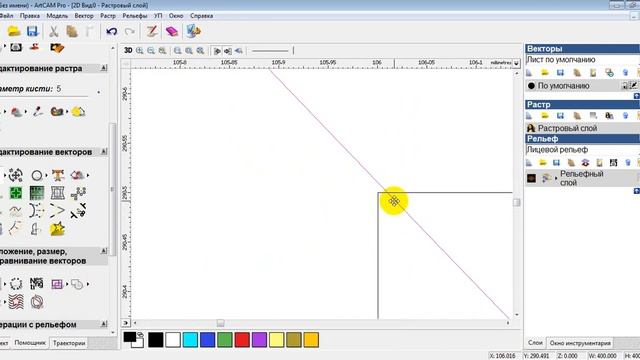Open the notes icon with red pencil
Image resolution: width=640 pixels, height=360 pixels.
(x=152, y=31)
